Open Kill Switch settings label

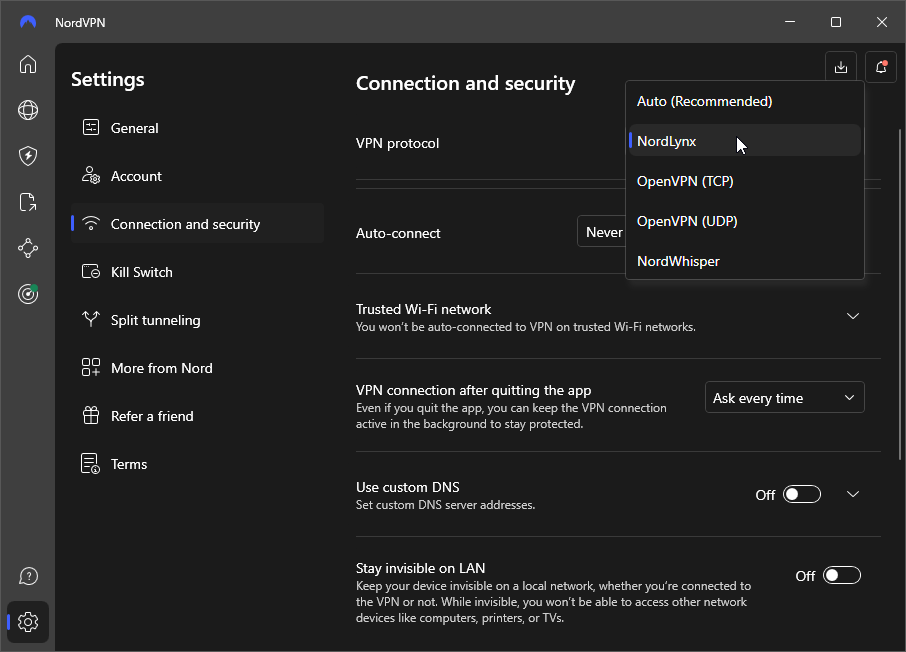142,272
